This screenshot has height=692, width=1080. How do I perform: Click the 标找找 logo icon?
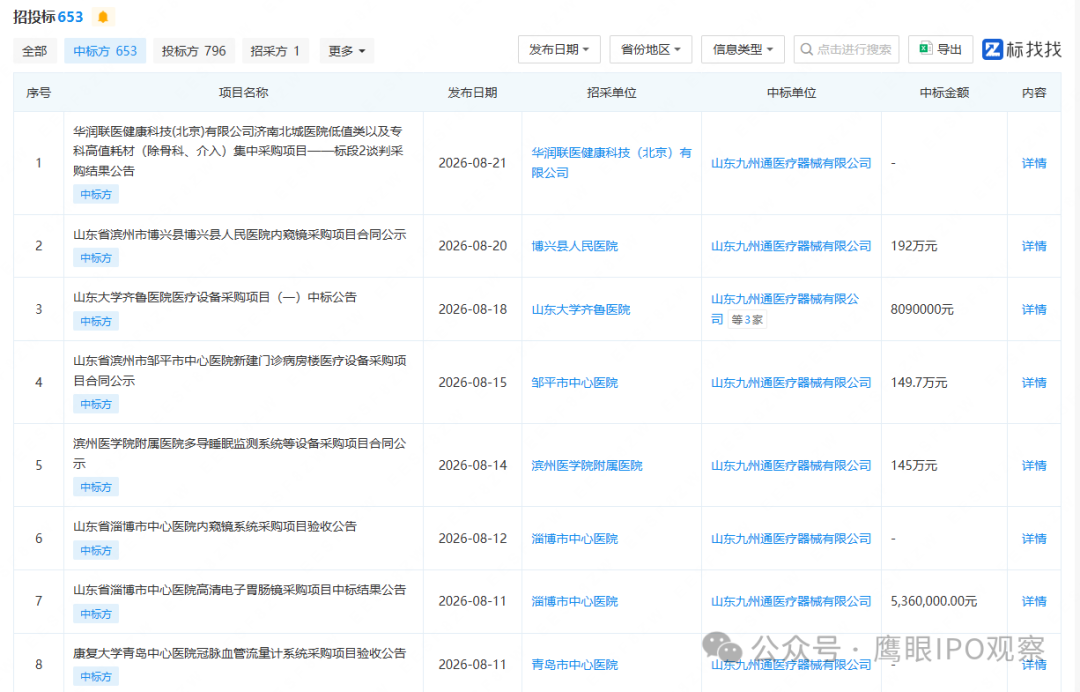pos(993,50)
